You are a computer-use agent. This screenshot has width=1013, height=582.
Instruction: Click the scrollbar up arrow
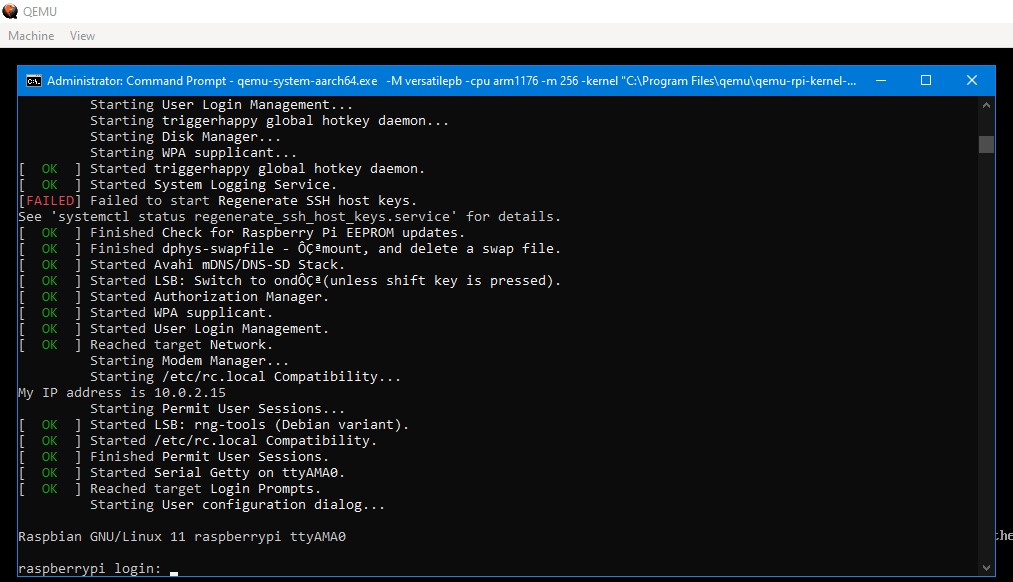[x=986, y=105]
